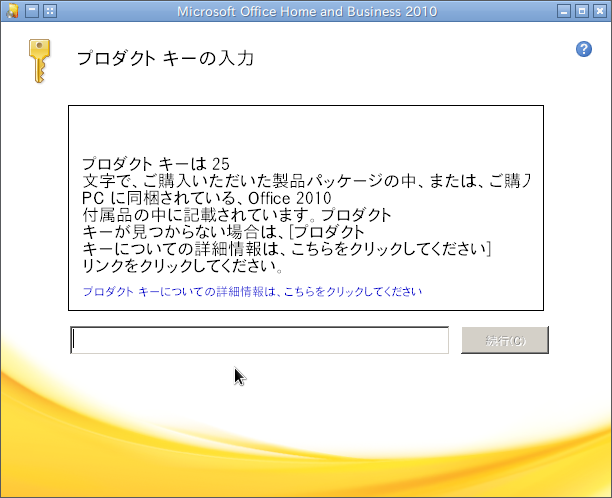Click the 続行(C) continue button
This screenshot has width=612, height=498.
tap(505, 340)
